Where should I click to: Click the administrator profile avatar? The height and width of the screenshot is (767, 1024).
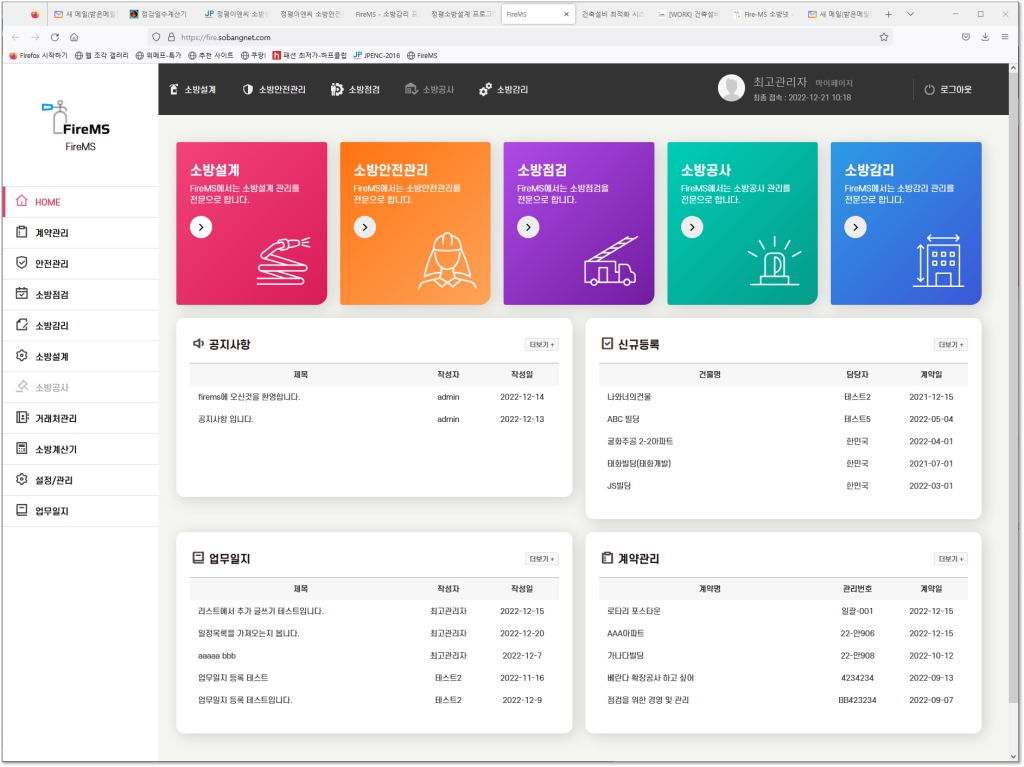pos(731,89)
